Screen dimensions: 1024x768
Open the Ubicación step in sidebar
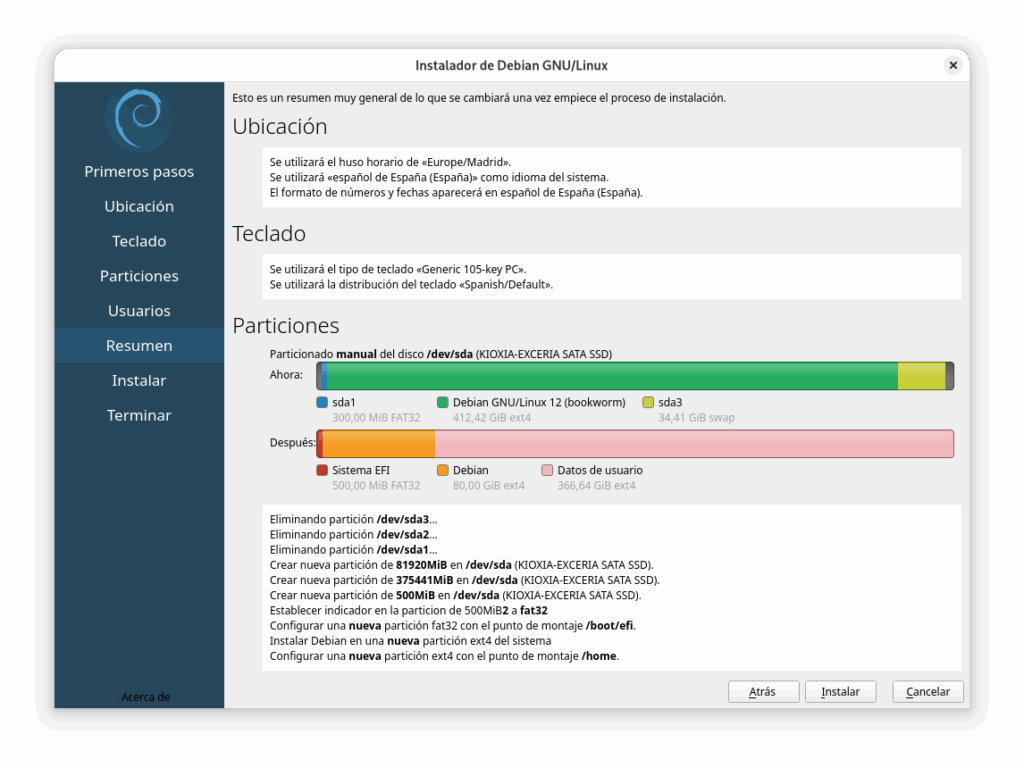click(x=139, y=206)
